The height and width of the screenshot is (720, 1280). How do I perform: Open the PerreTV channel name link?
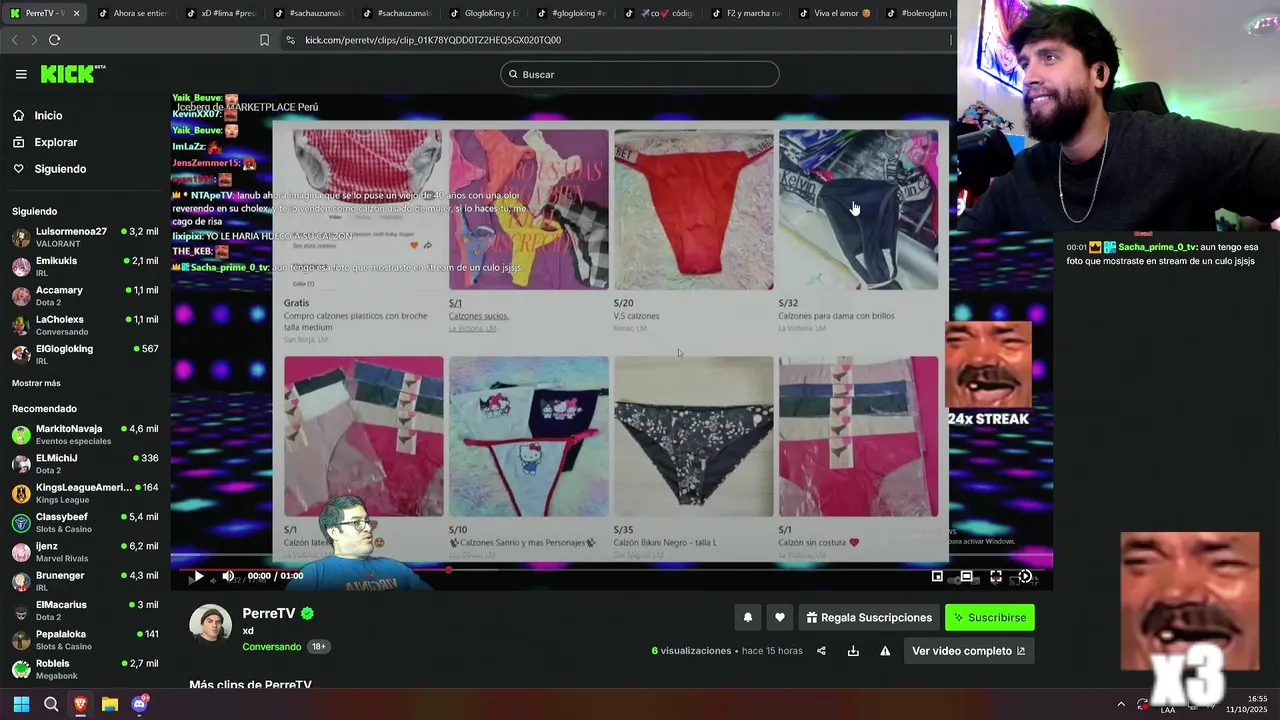point(268,614)
